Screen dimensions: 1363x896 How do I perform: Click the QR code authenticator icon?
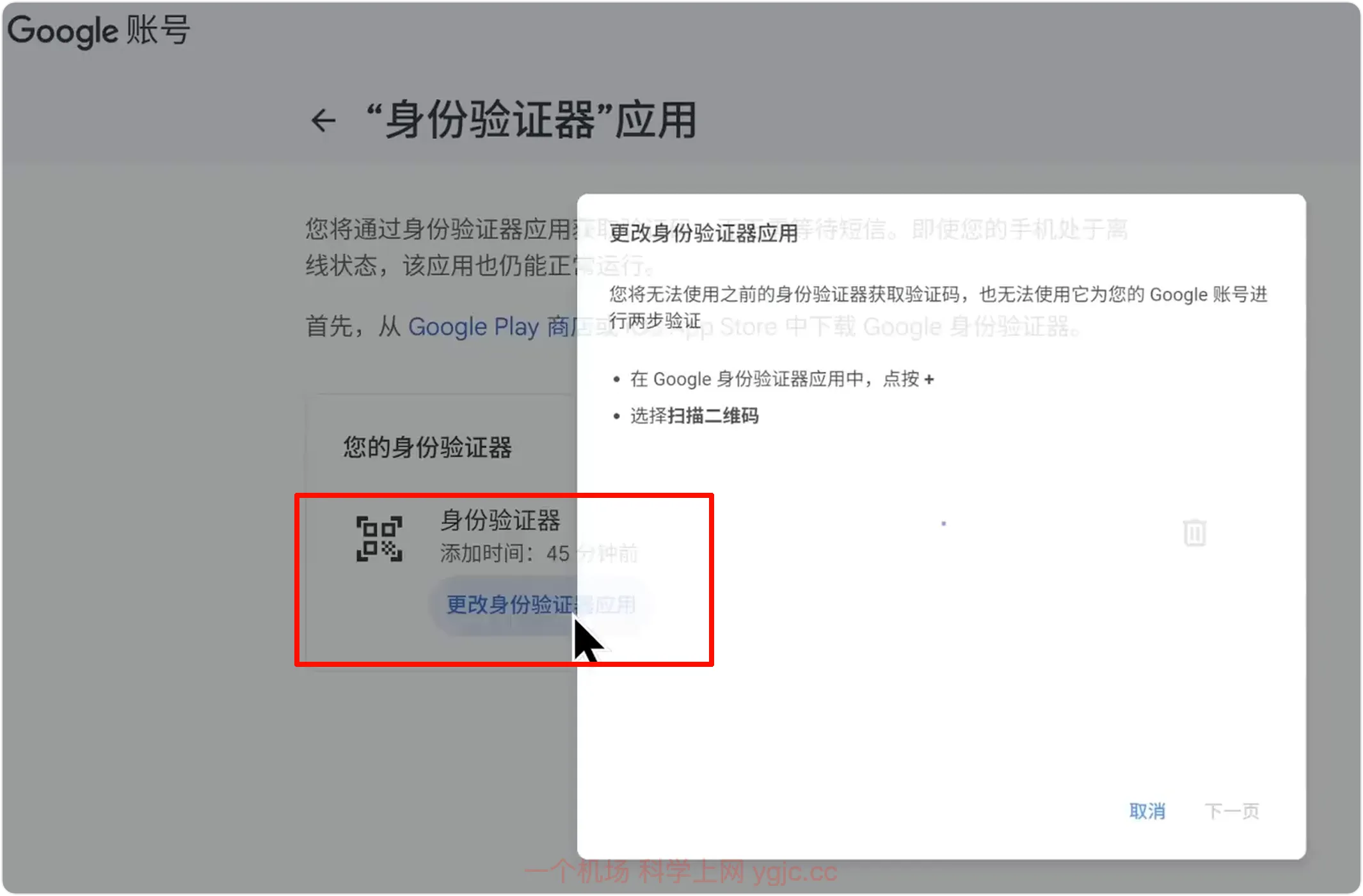pos(379,539)
